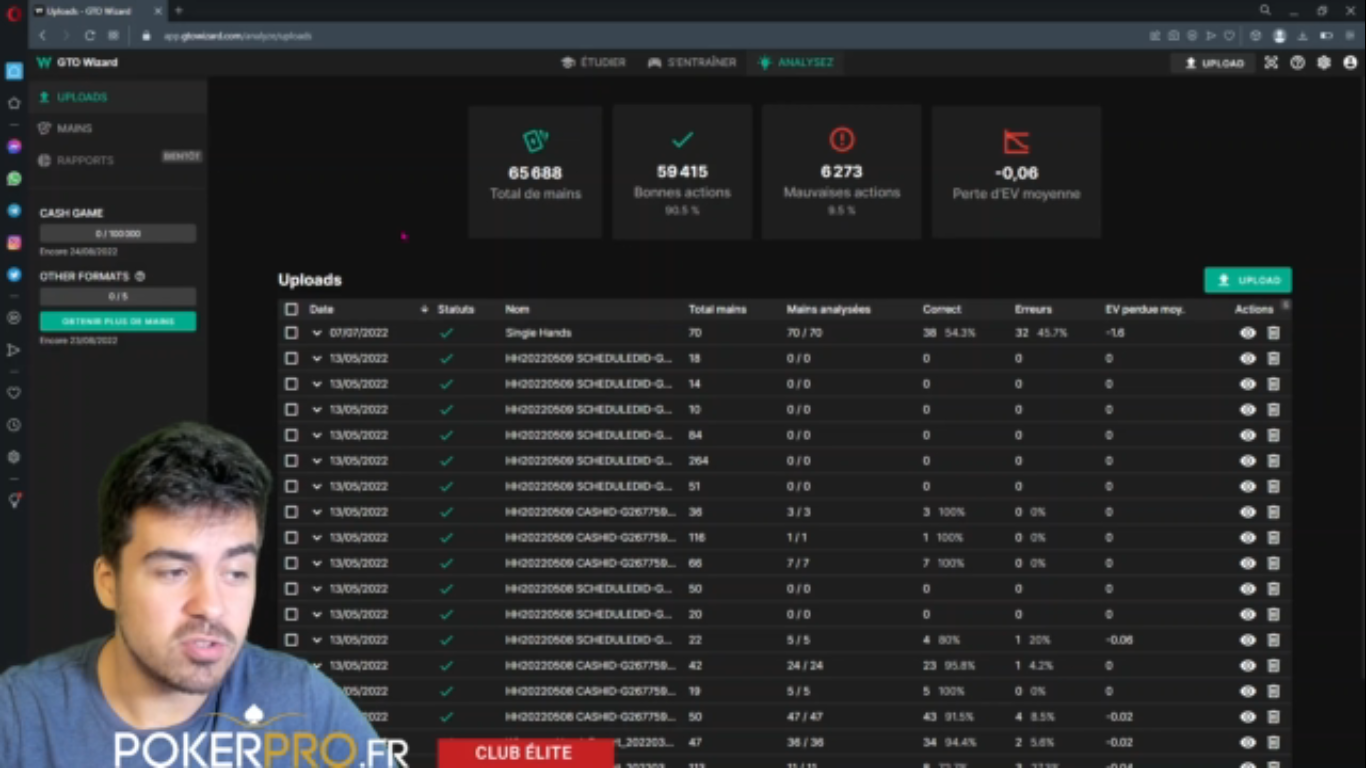This screenshot has width=1366, height=768.
Task: Open the settings gear in GTO Wizard header
Action: [1324, 62]
